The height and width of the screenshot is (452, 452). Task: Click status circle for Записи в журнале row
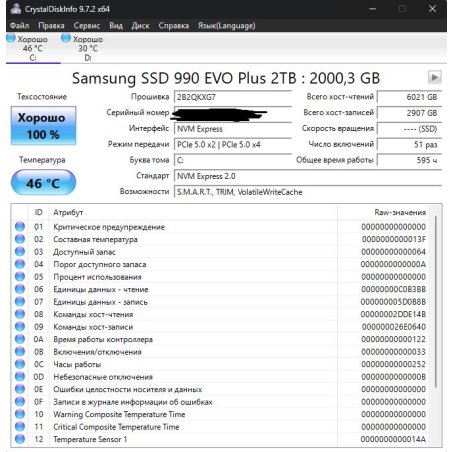point(20,402)
